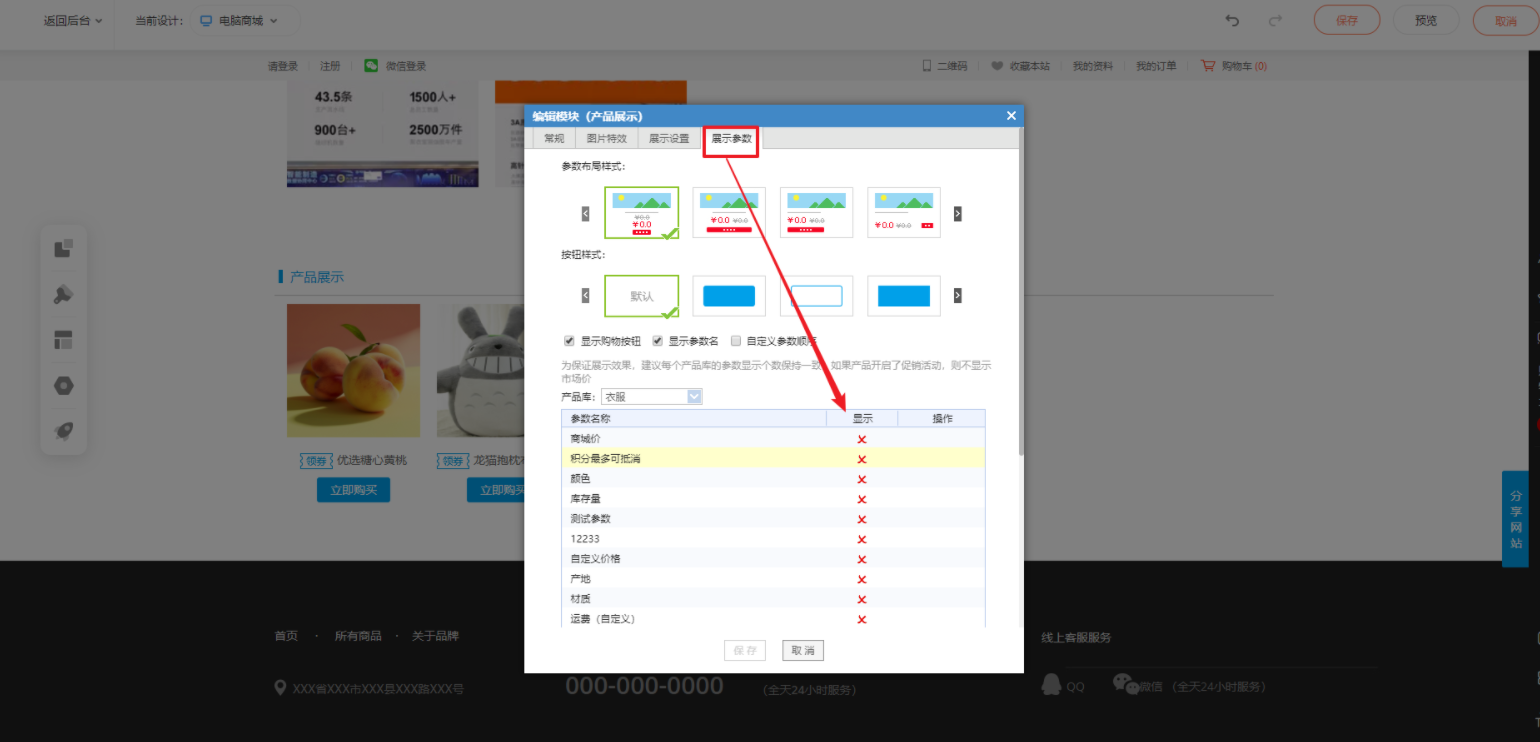Click the 微信登录 link

406,66
